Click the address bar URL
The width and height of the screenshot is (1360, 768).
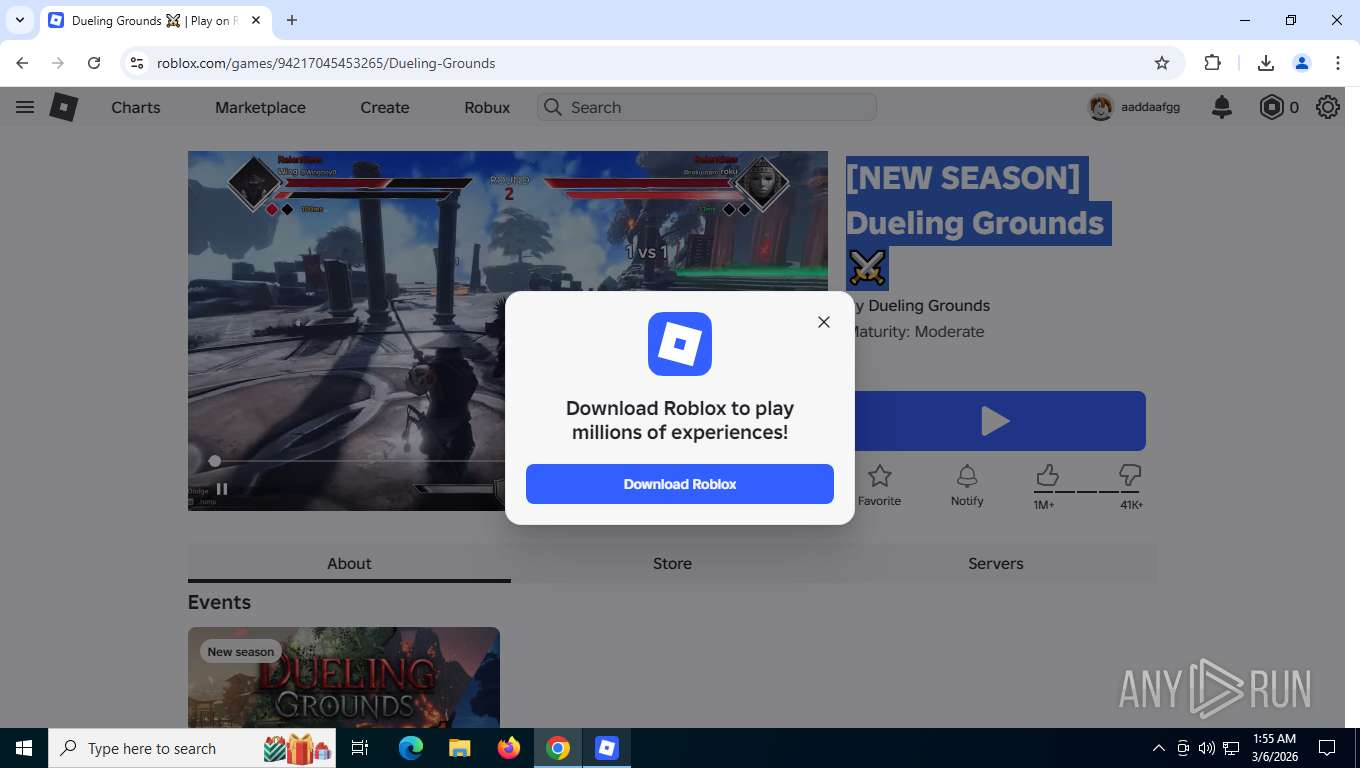click(326, 63)
